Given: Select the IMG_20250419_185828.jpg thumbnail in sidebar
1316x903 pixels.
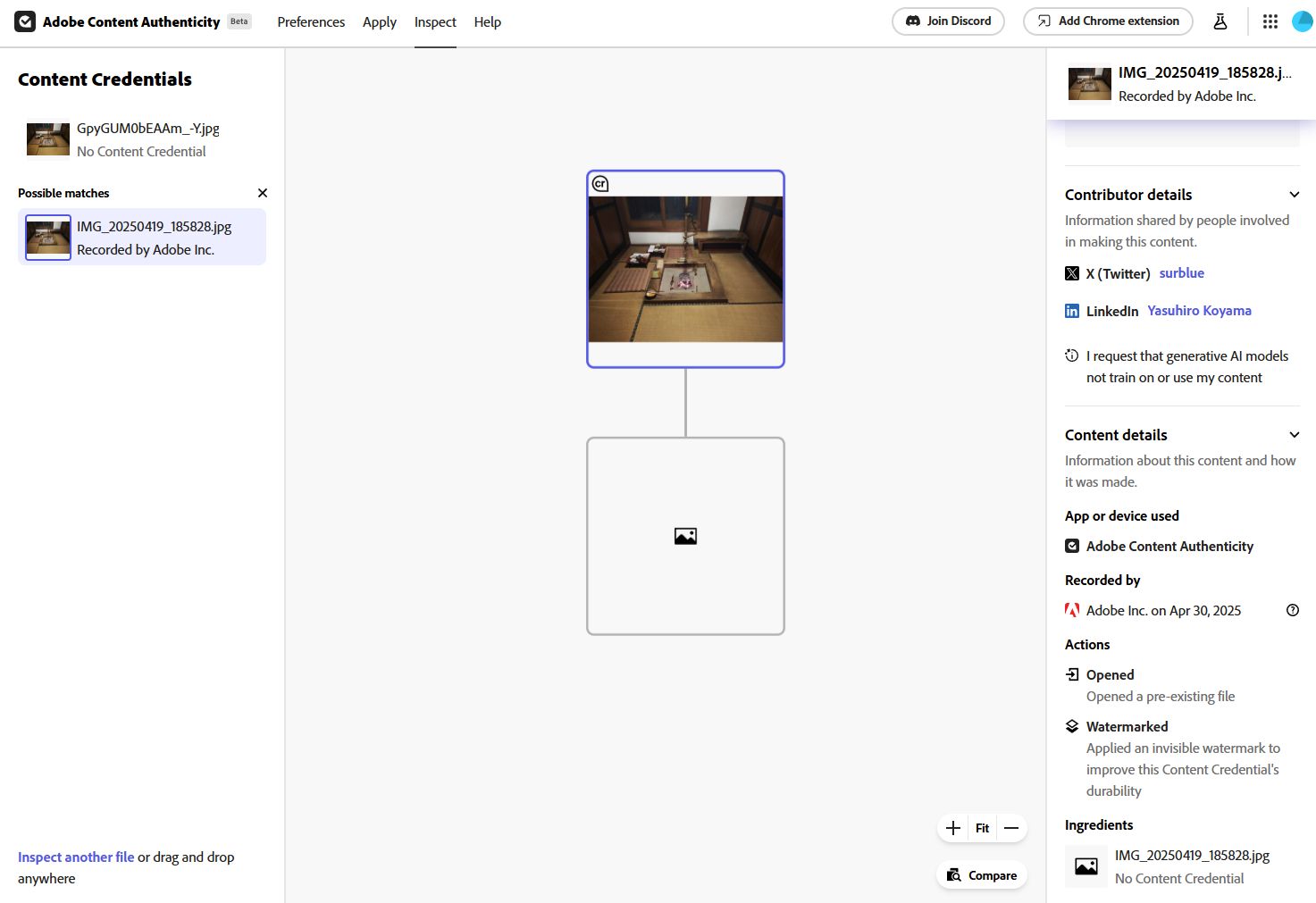Looking at the screenshot, I should pyautogui.click(x=47, y=237).
